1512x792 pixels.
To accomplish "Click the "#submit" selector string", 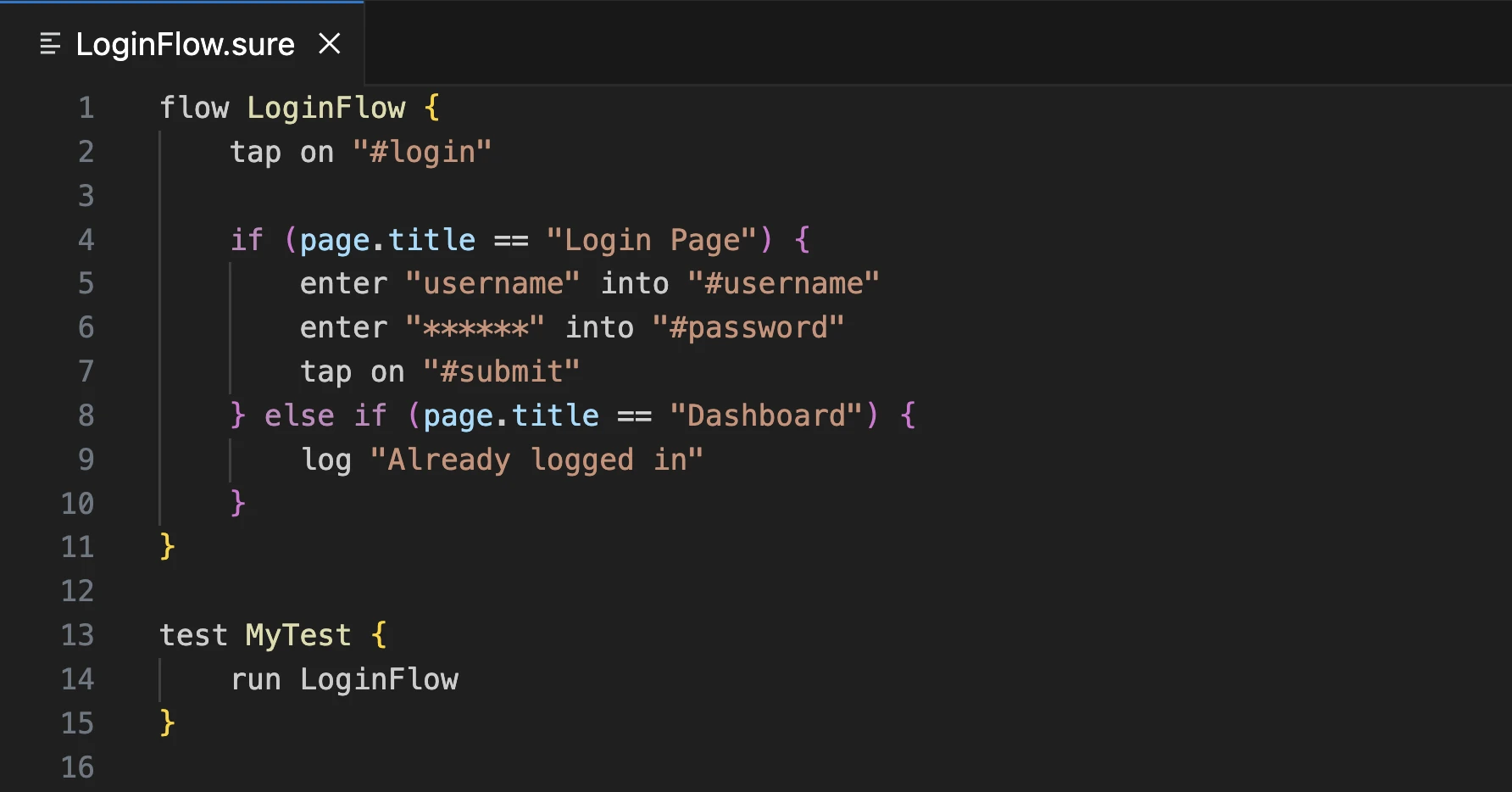I will (x=501, y=372).
